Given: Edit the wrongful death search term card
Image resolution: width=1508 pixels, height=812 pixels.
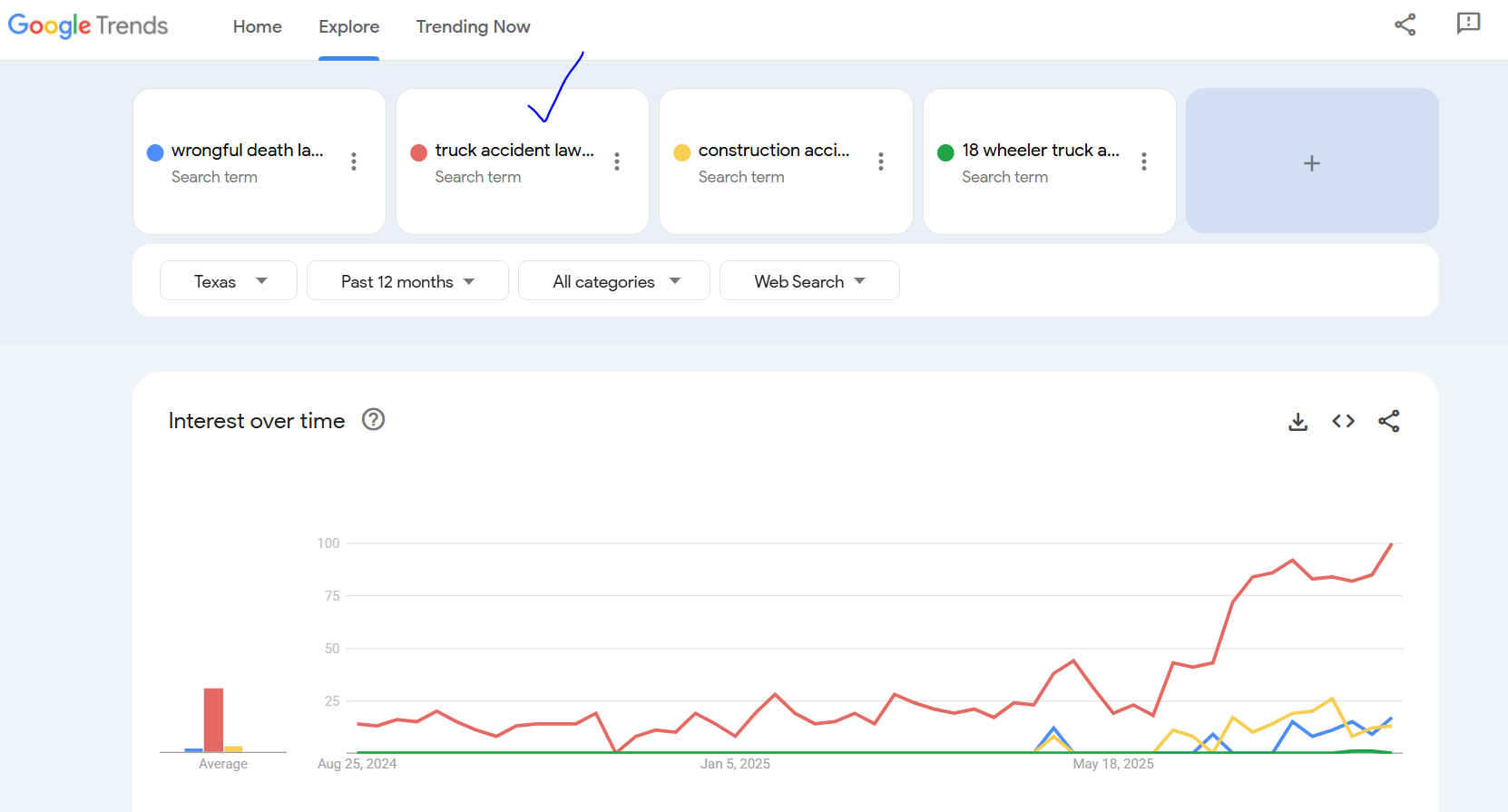Looking at the screenshot, I should 246,151.
